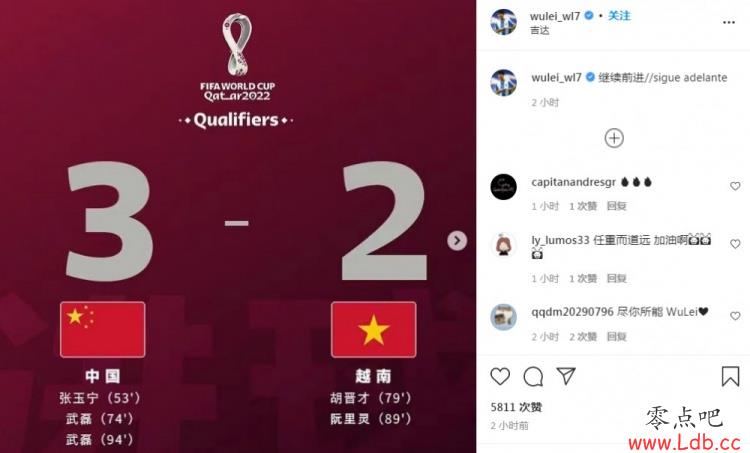
Task: Reply to ly_lumos33's comment
Action: (617, 278)
